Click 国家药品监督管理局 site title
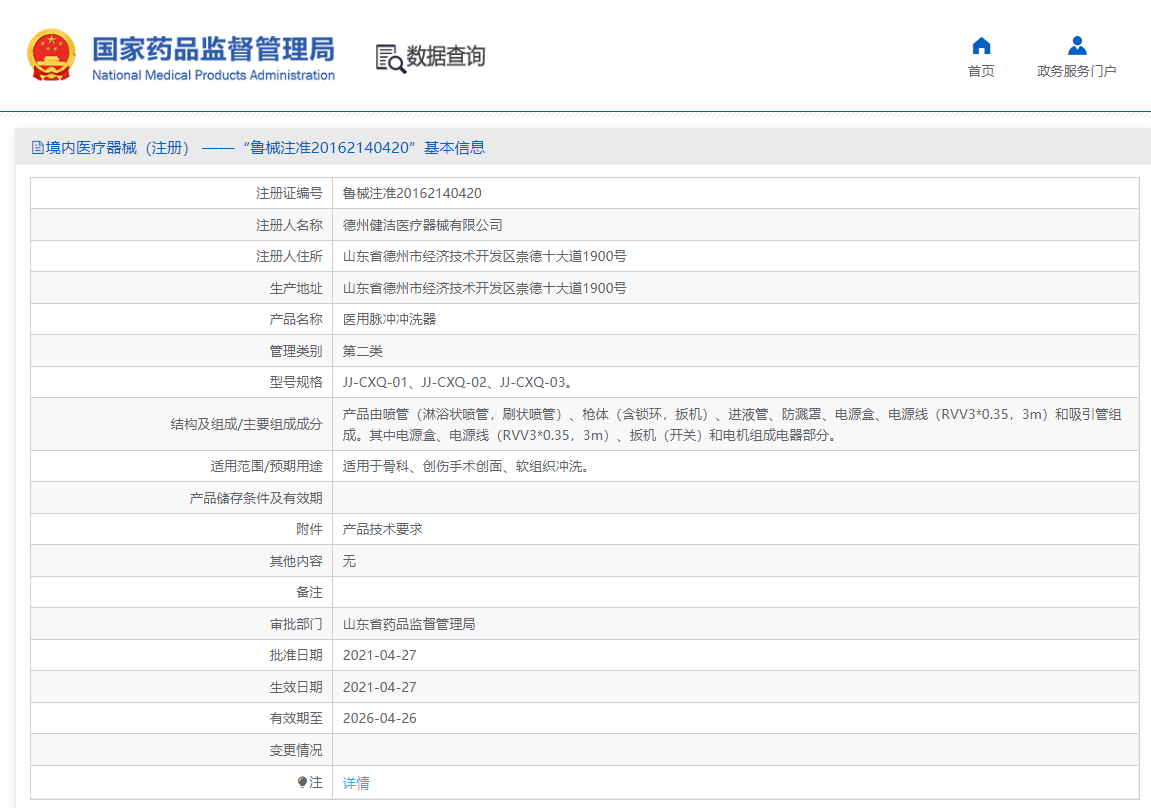1151x808 pixels. tap(214, 49)
